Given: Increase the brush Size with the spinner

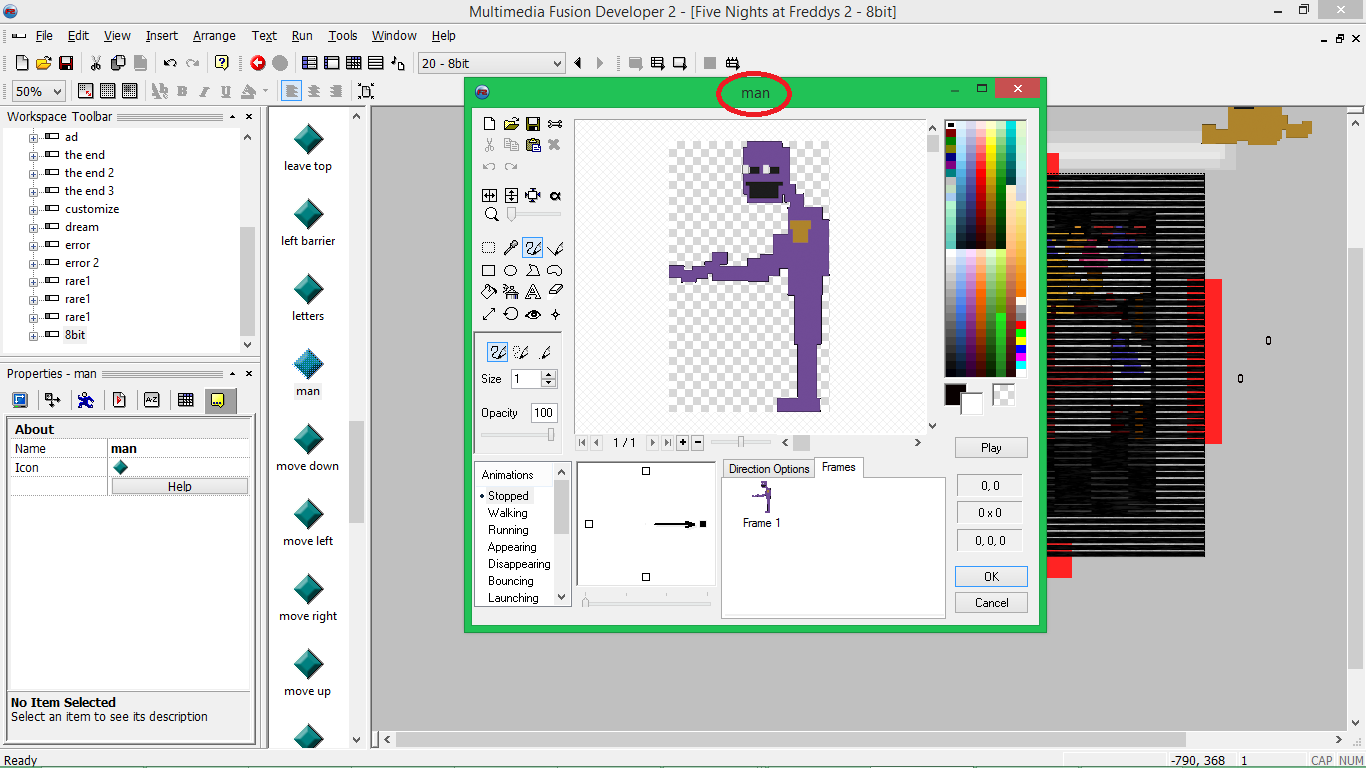Looking at the screenshot, I should [548, 375].
